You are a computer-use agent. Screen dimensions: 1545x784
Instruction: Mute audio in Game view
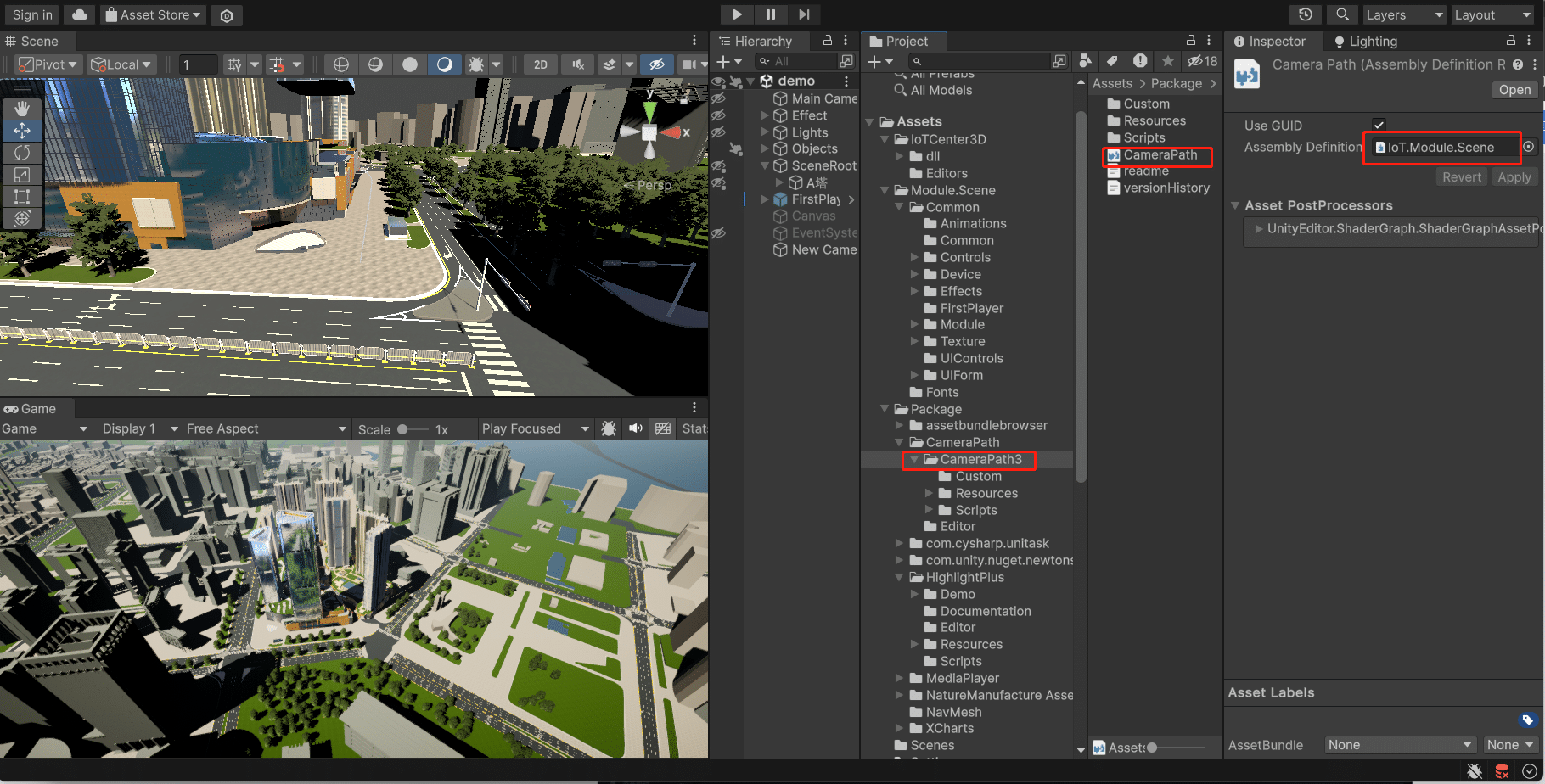point(635,428)
